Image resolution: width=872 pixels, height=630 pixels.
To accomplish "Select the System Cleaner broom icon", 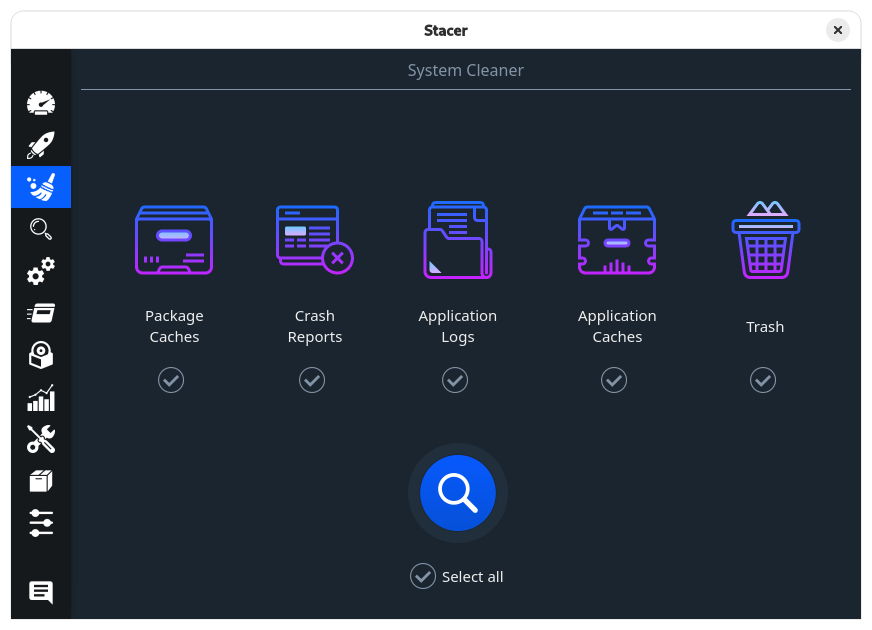I will pos(41,187).
